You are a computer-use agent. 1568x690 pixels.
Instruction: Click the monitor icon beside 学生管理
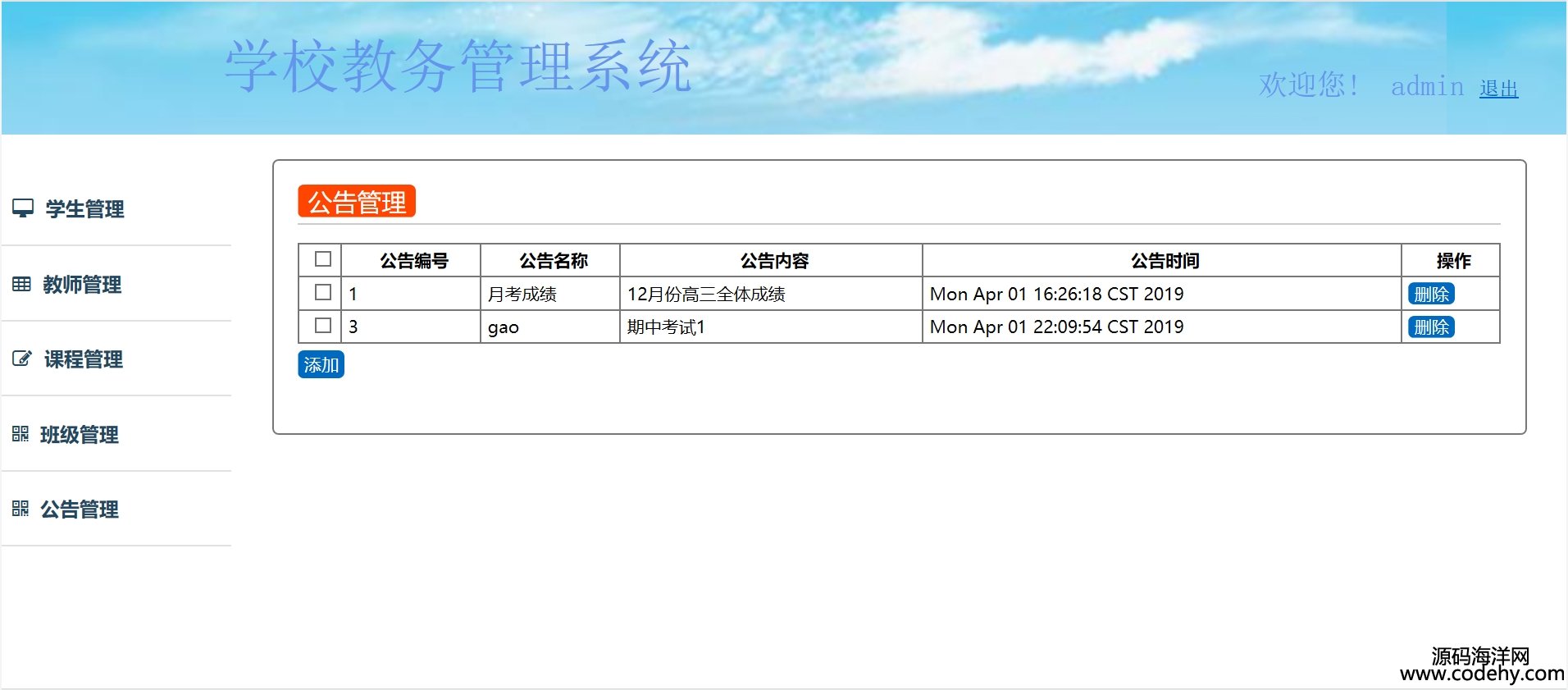click(x=23, y=208)
